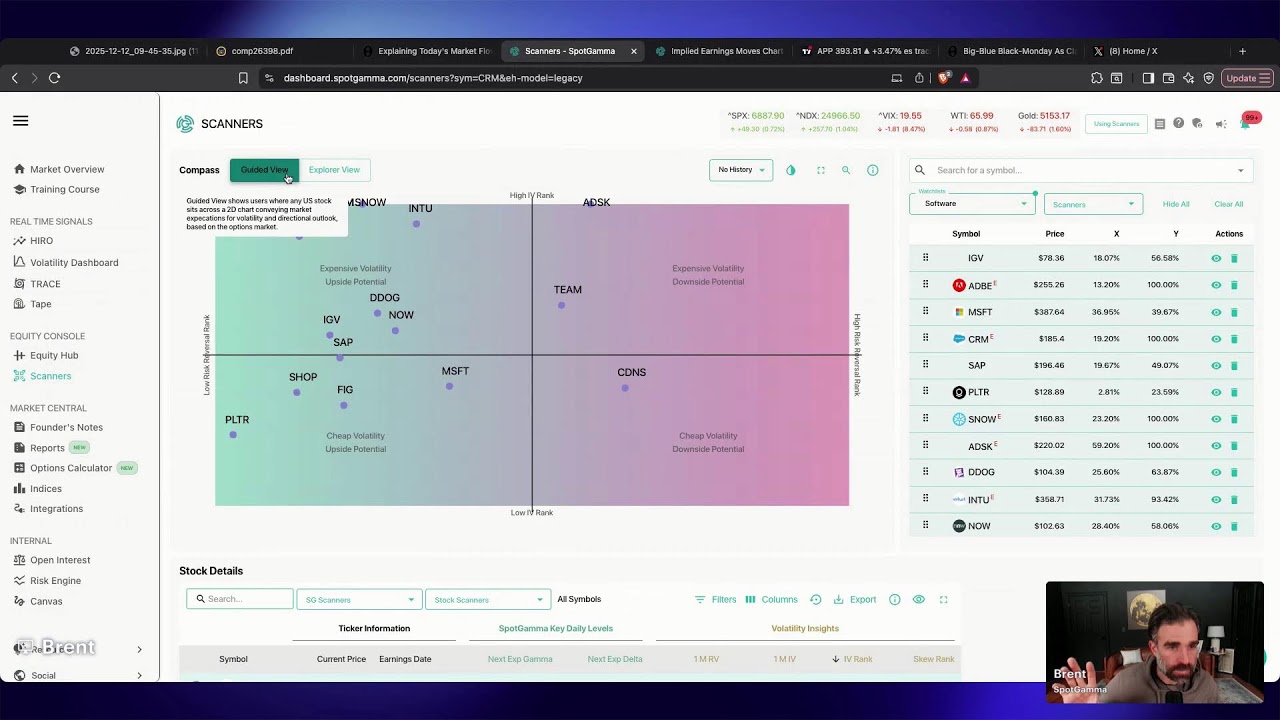Open Volatility Dashboard in sidebar
Viewport: 1280px width, 720px height.
pos(73,262)
